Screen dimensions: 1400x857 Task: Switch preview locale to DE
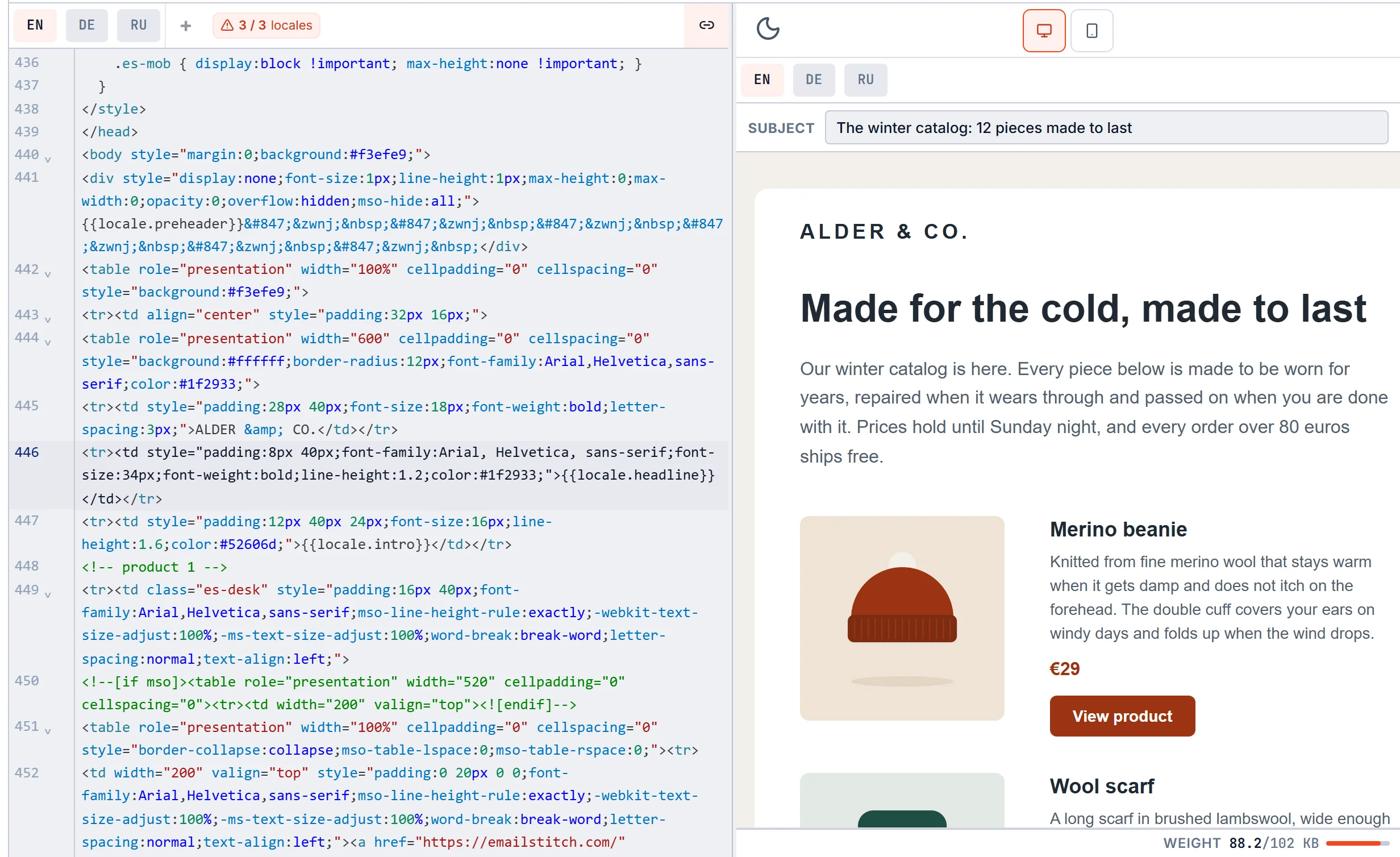(x=814, y=80)
